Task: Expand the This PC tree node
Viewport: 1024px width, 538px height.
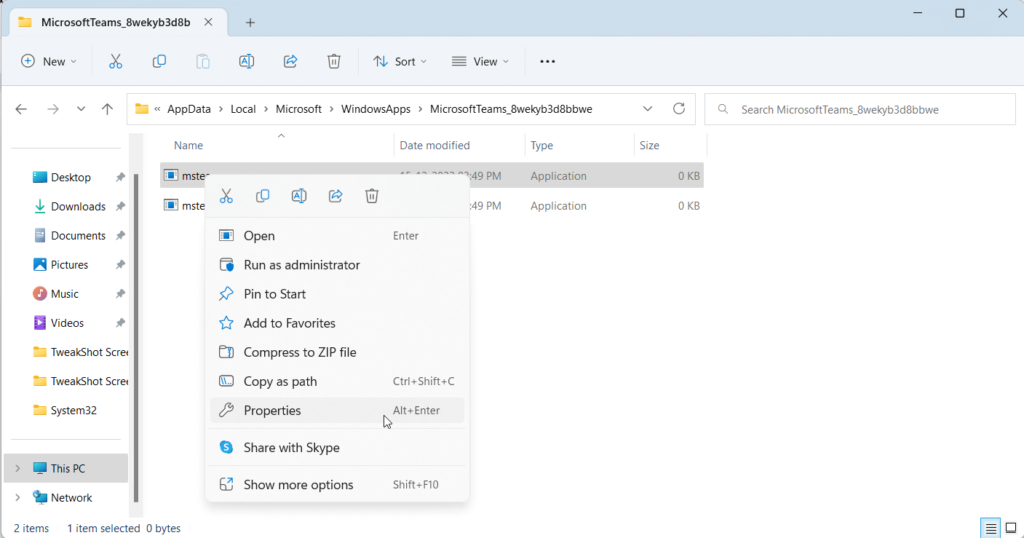Action: pyautogui.click(x=18, y=468)
